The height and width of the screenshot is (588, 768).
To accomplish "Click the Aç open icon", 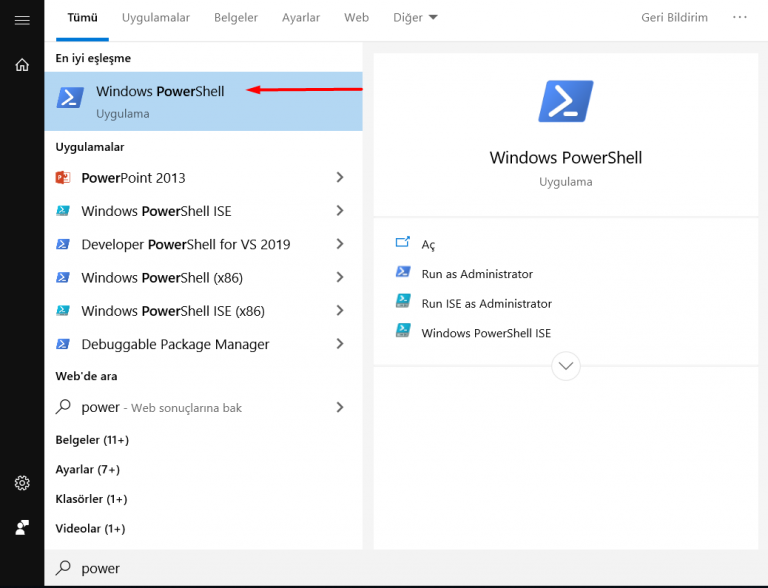I will (x=403, y=242).
